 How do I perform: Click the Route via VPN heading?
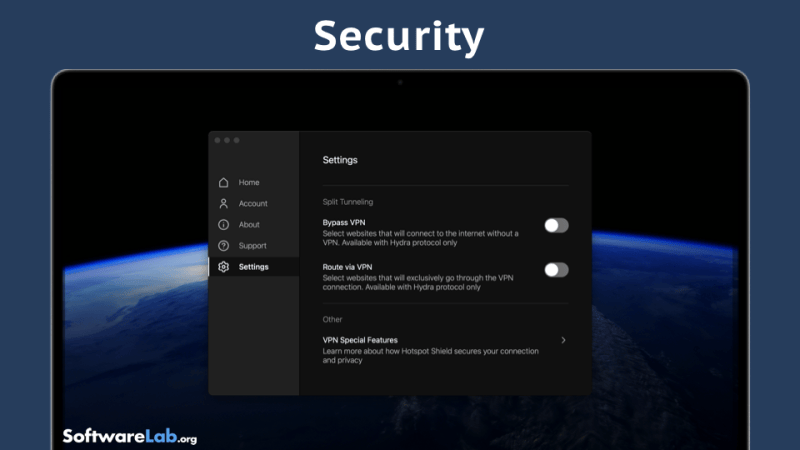(347, 267)
